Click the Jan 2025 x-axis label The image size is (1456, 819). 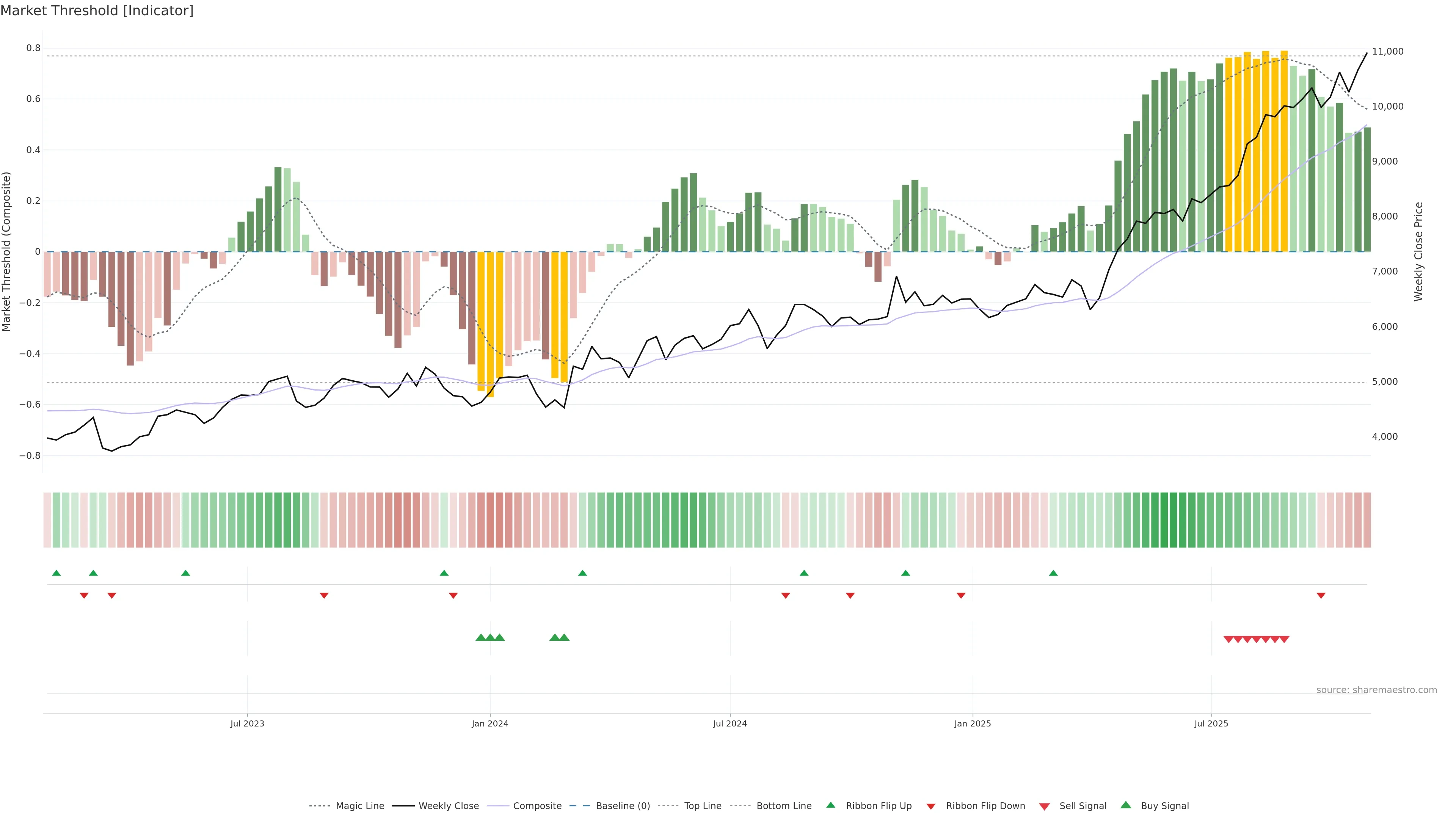[x=972, y=723]
